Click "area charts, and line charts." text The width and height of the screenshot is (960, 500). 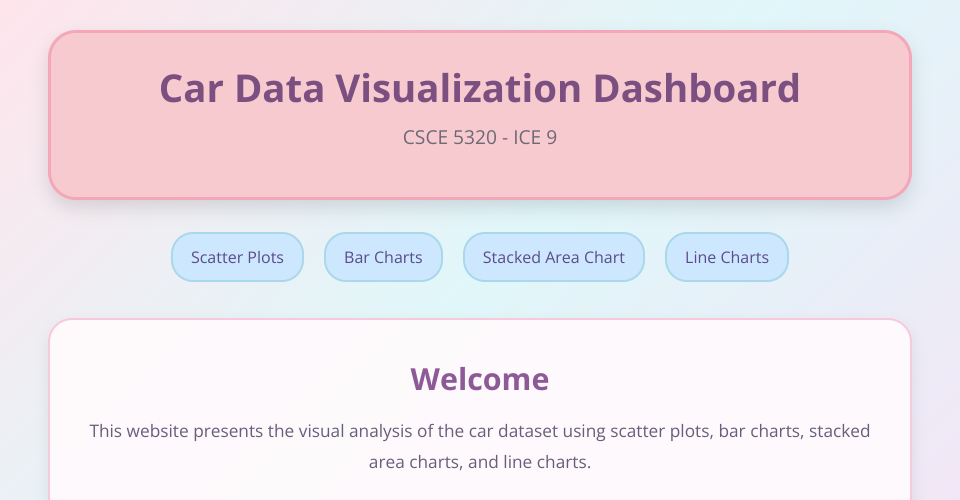point(480,463)
